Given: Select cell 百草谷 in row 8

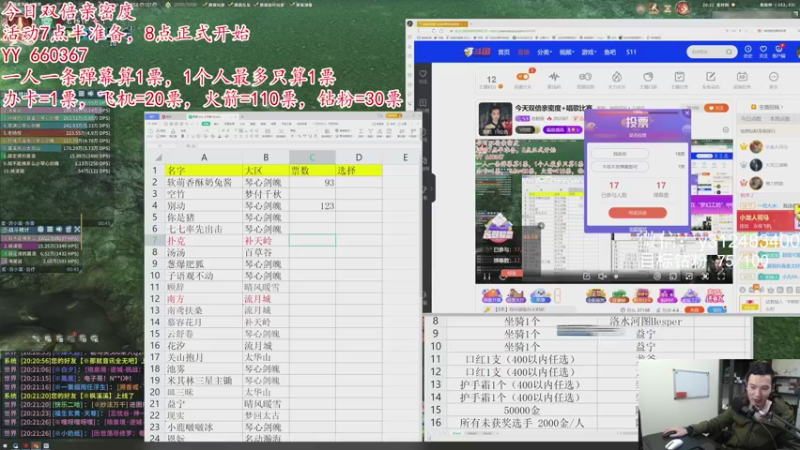Looking at the screenshot, I should pos(266,253).
